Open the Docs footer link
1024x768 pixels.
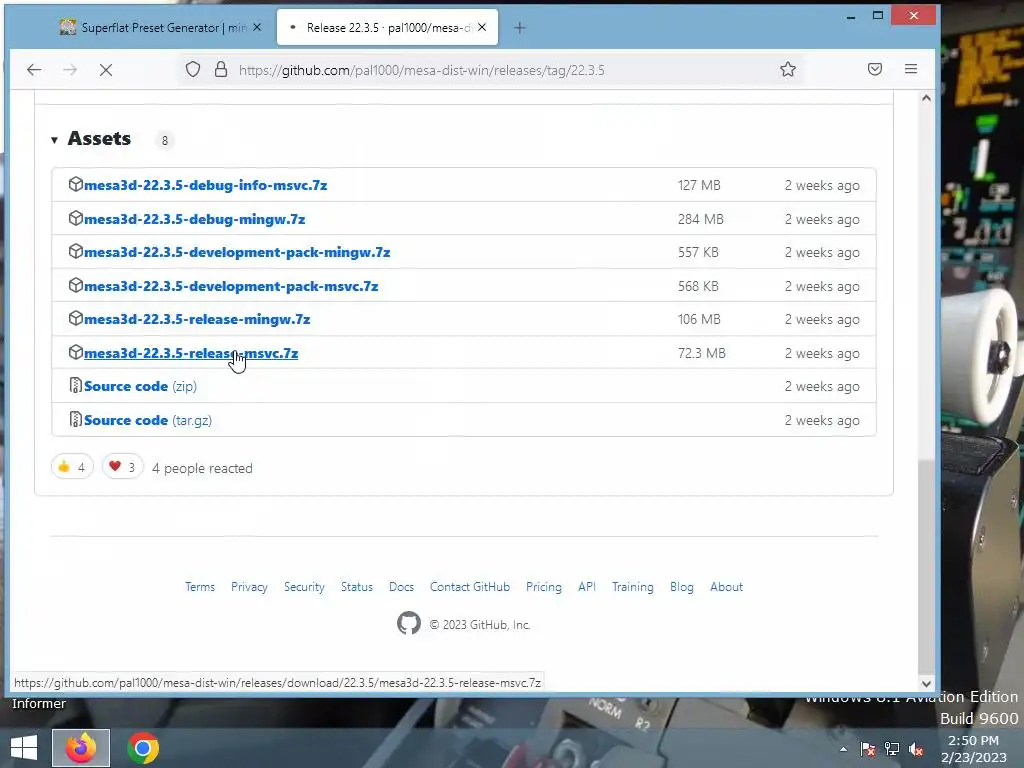402,586
